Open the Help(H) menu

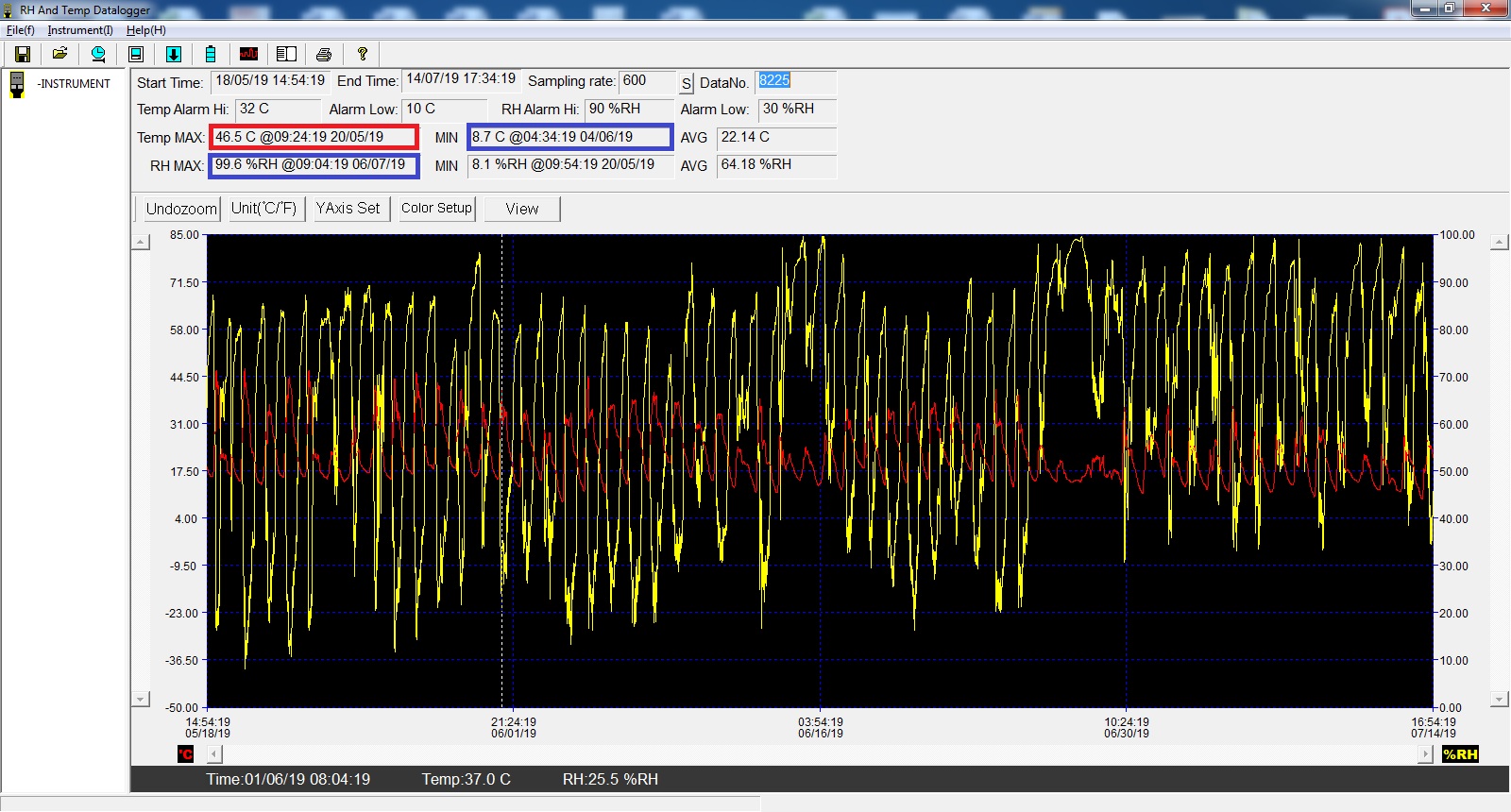coord(145,30)
